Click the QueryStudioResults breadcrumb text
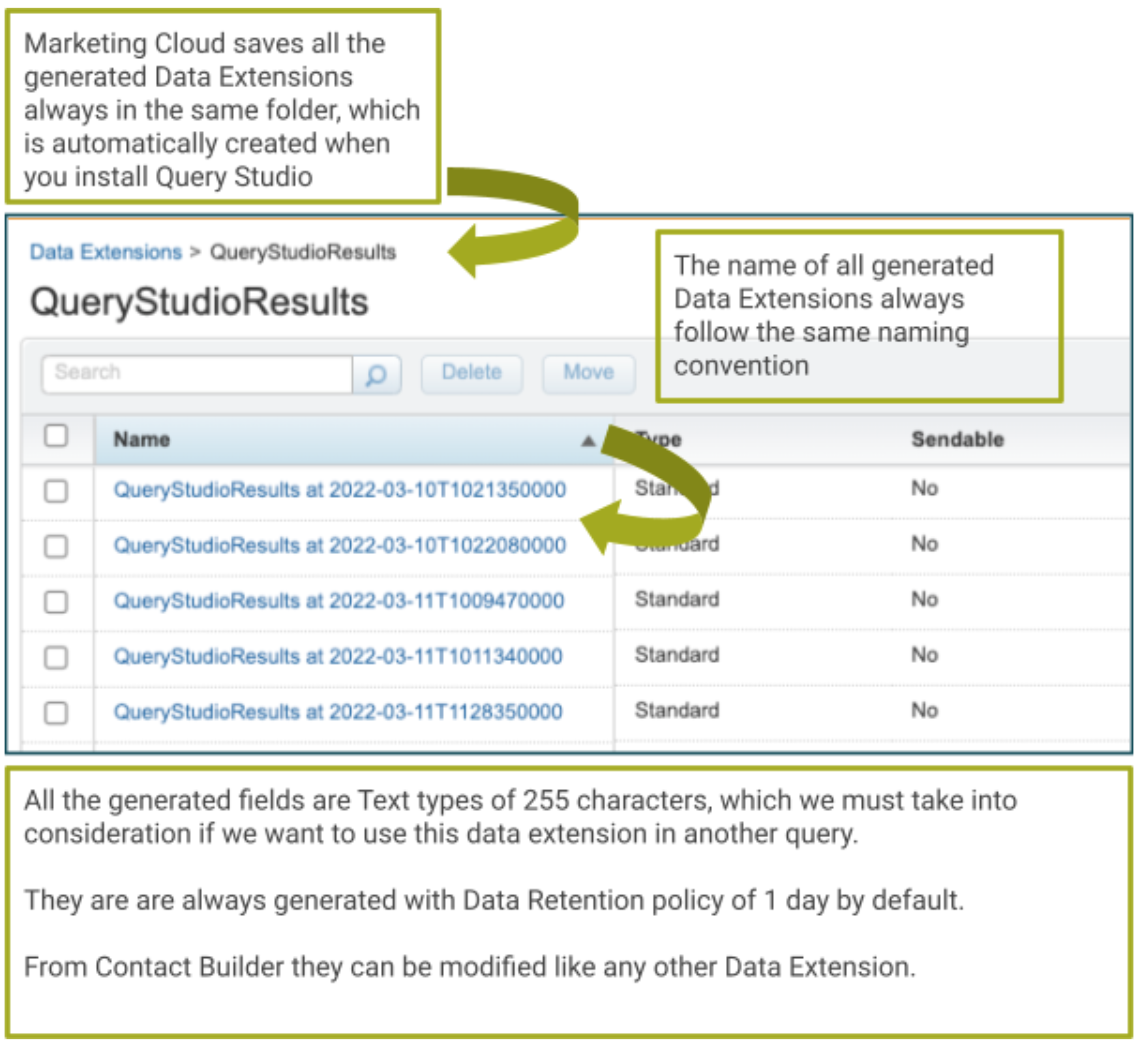The width and height of the screenshot is (1142, 1044). (x=303, y=252)
